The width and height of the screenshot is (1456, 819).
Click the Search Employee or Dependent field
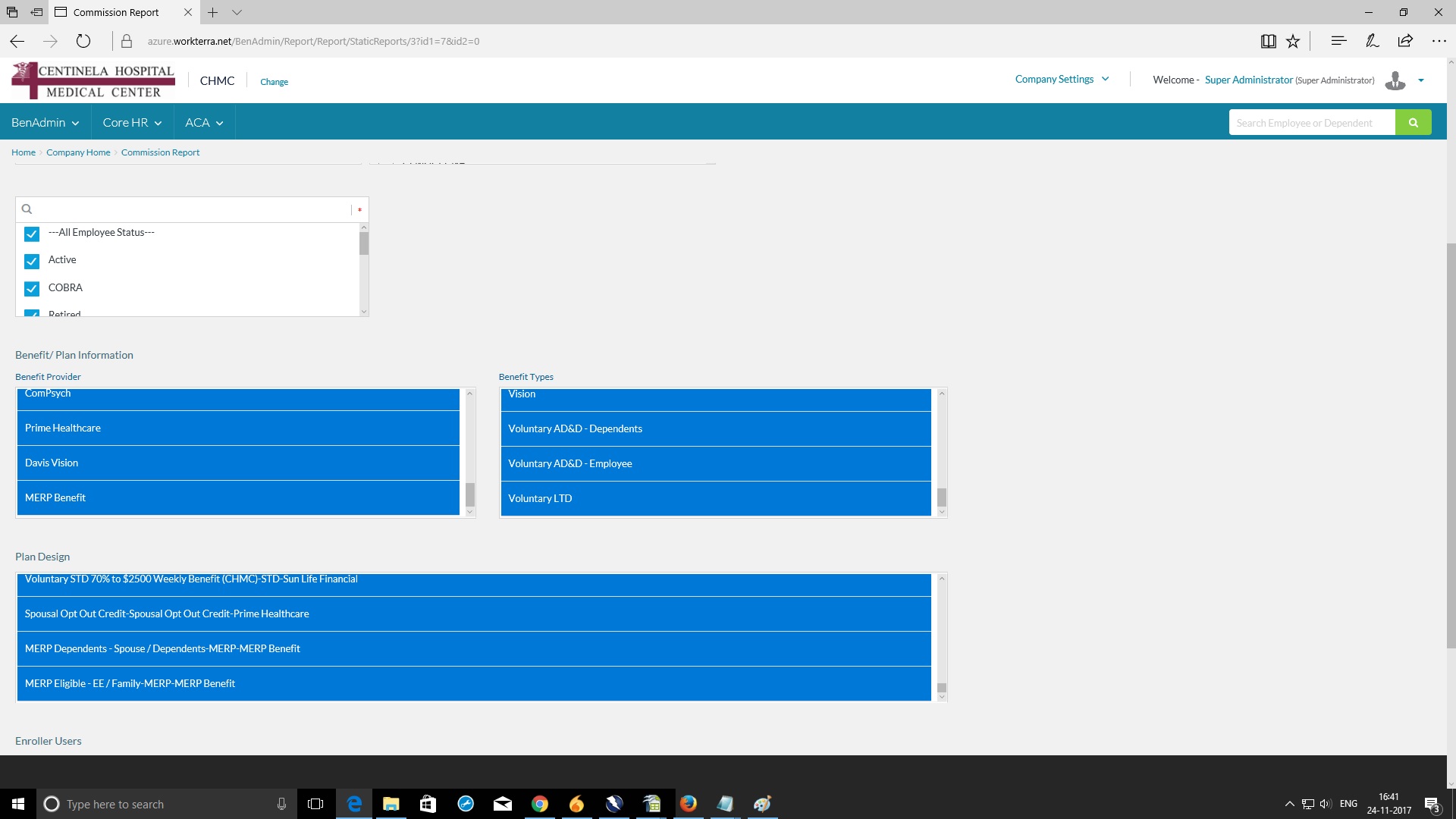1311,123
